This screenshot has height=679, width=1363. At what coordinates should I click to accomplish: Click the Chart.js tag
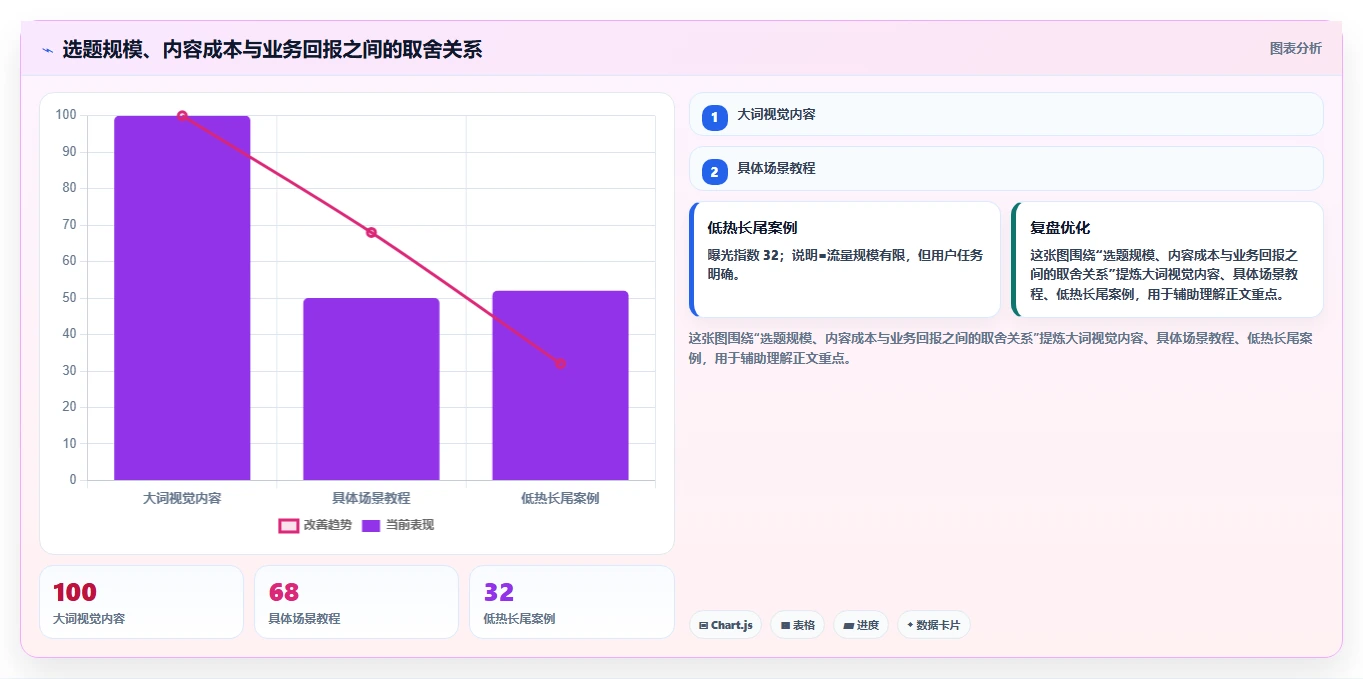tap(725, 625)
